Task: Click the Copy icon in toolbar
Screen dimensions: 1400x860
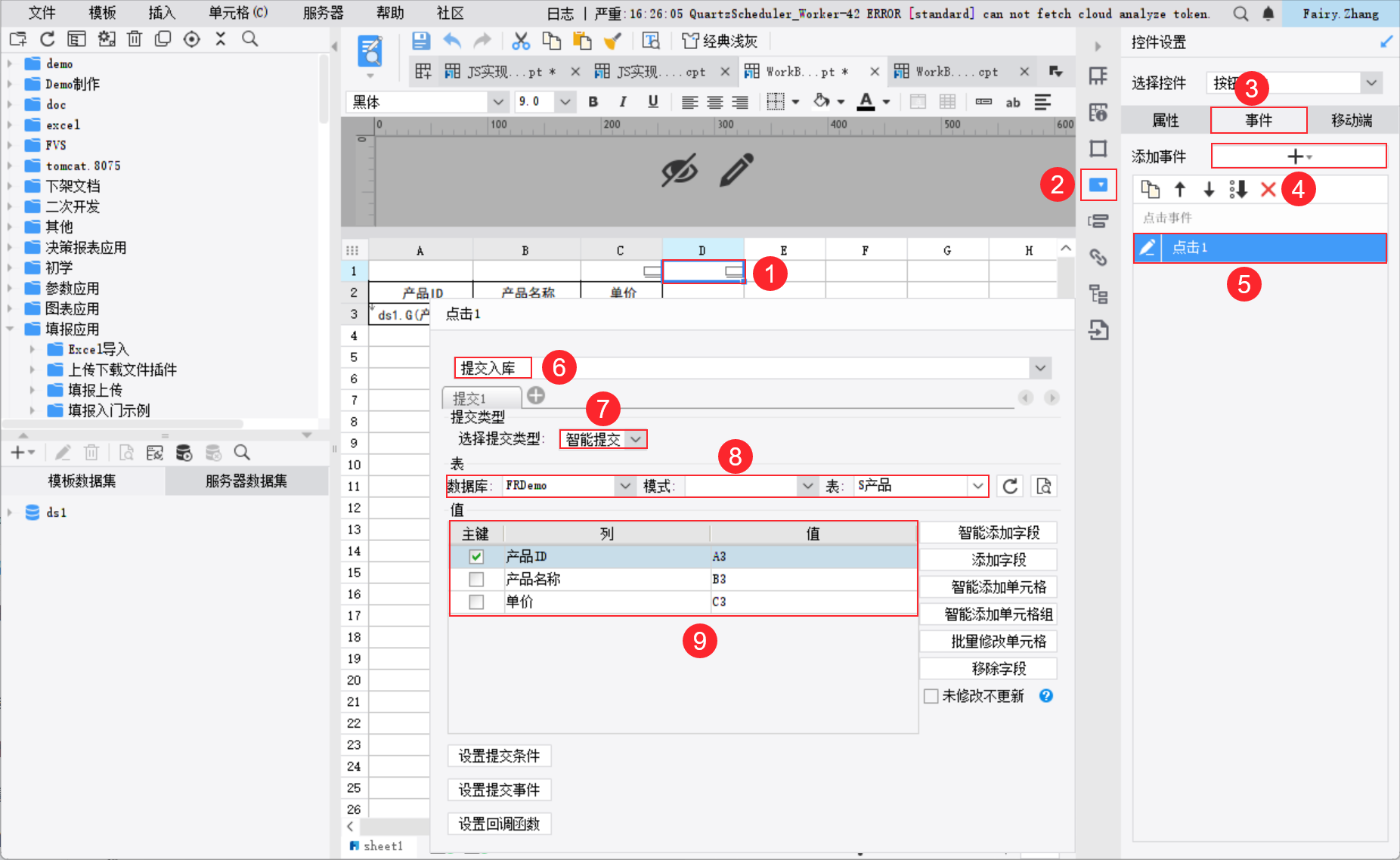Action: (x=552, y=41)
